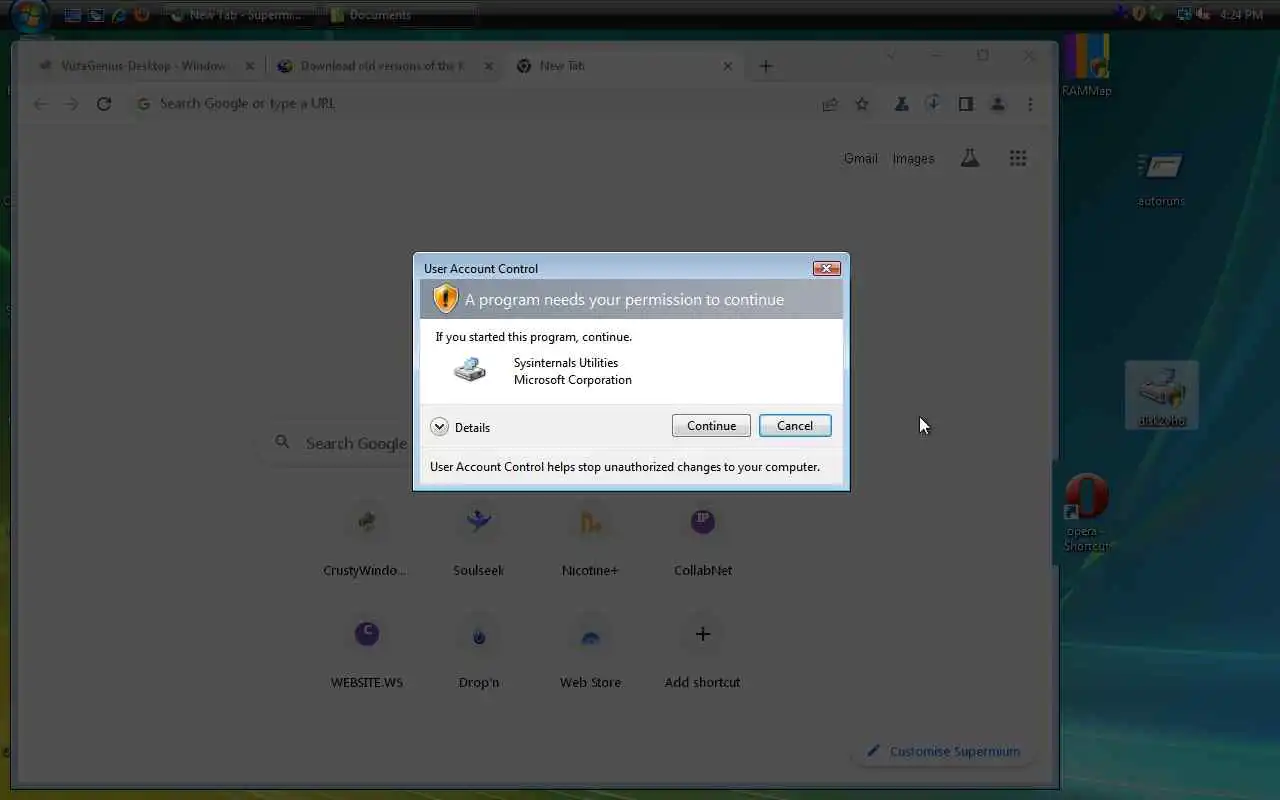Image resolution: width=1280 pixels, height=800 pixels.
Task: Click the volume icon in the system tray
Action: point(1203,15)
